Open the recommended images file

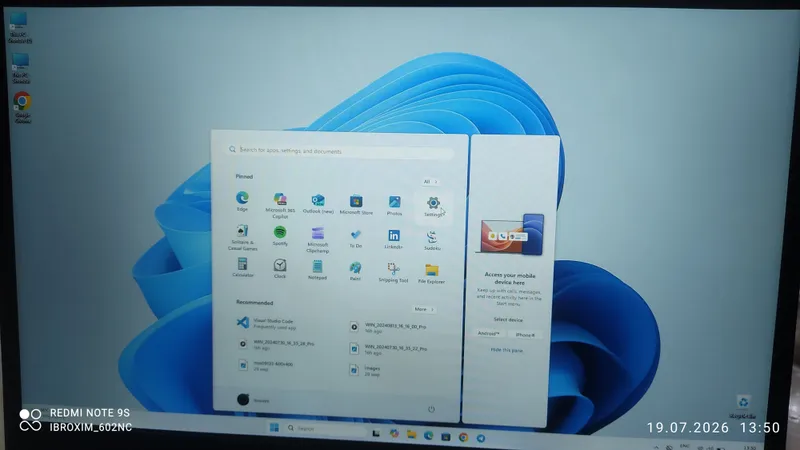tap(365, 370)
